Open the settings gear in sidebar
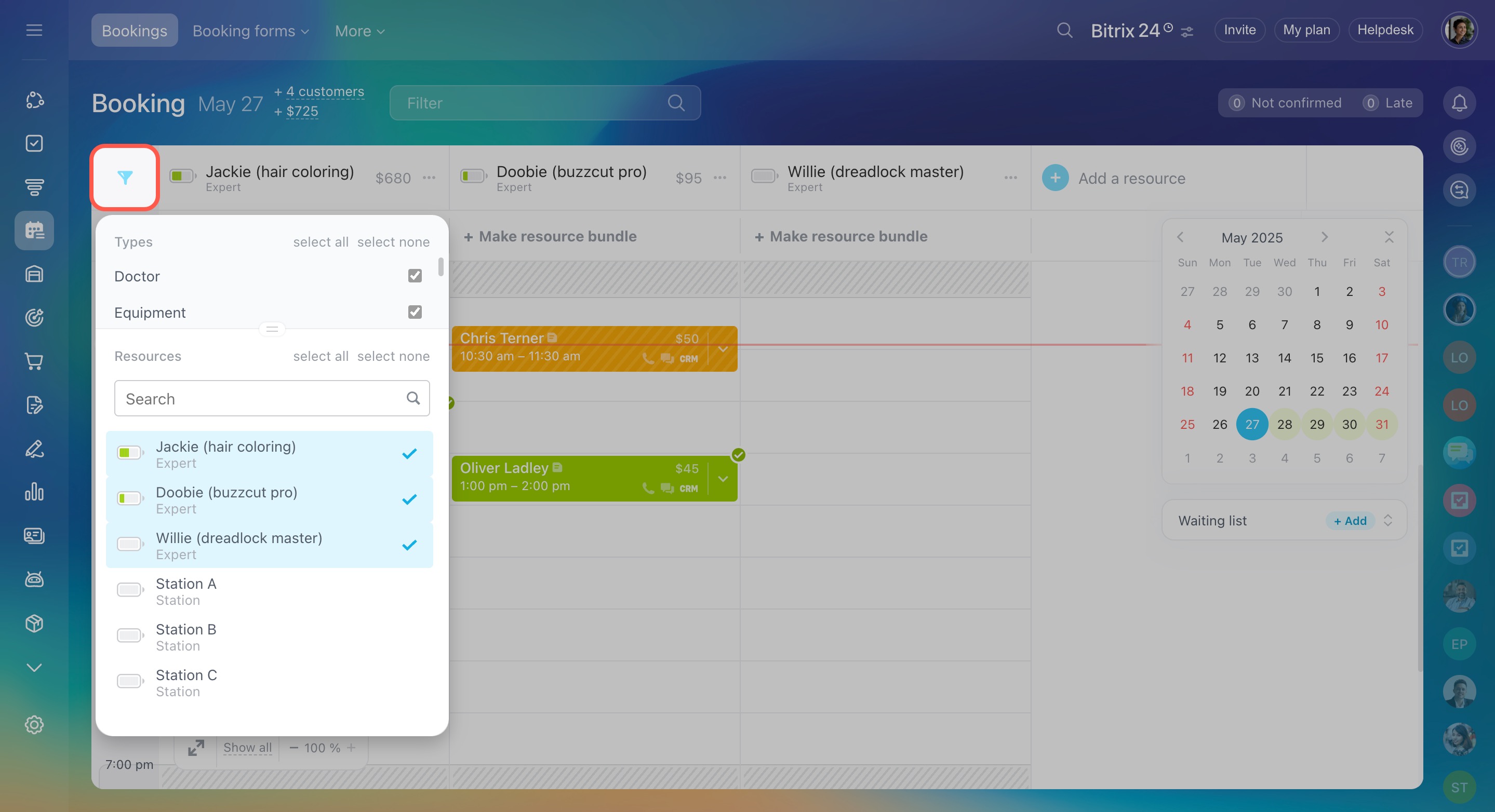The height and width of the screenshot is (812, 1495). tap(34, 725)
